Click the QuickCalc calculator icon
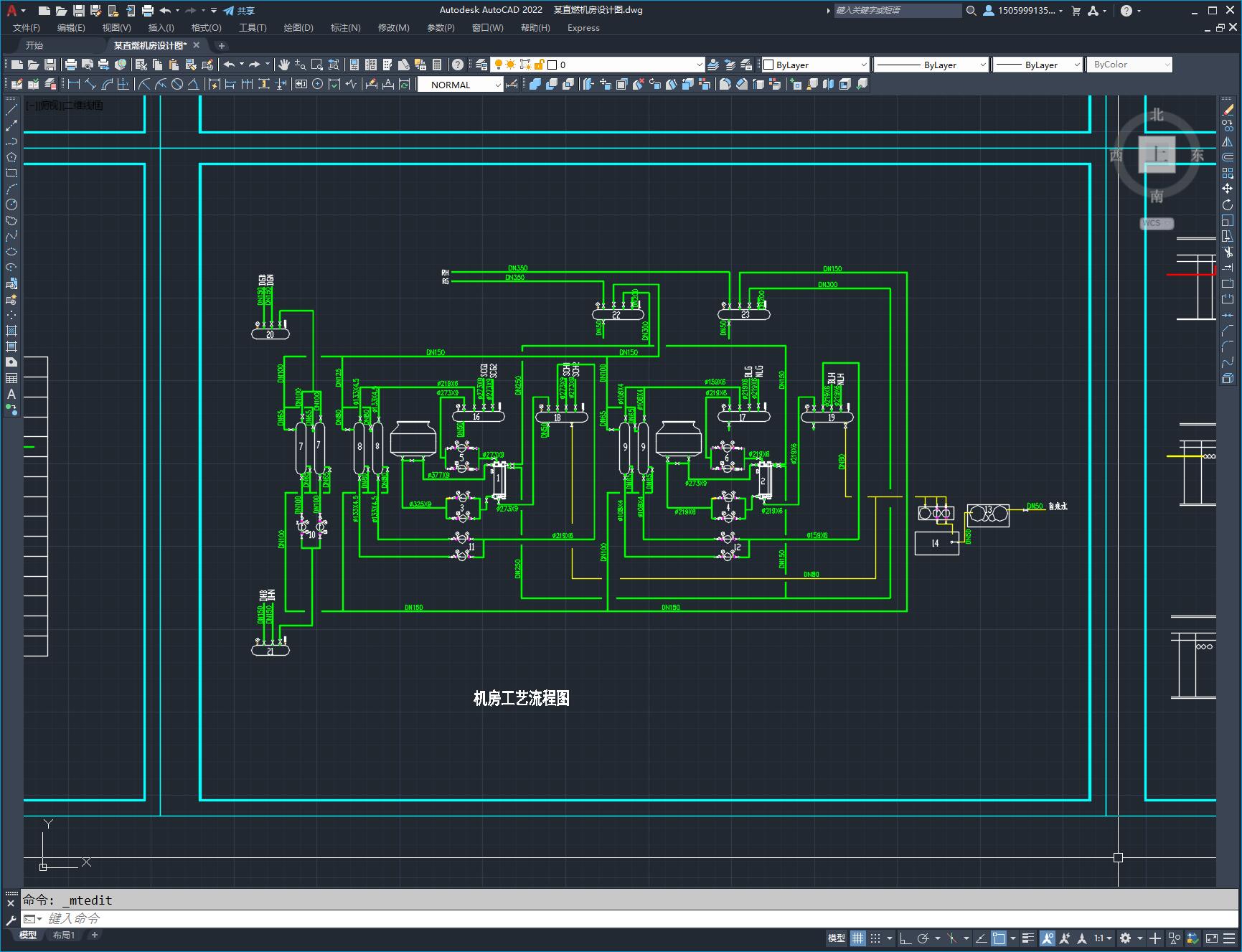Image resolution: width=1242 pixels, height=952 pixels. point(438,65)
